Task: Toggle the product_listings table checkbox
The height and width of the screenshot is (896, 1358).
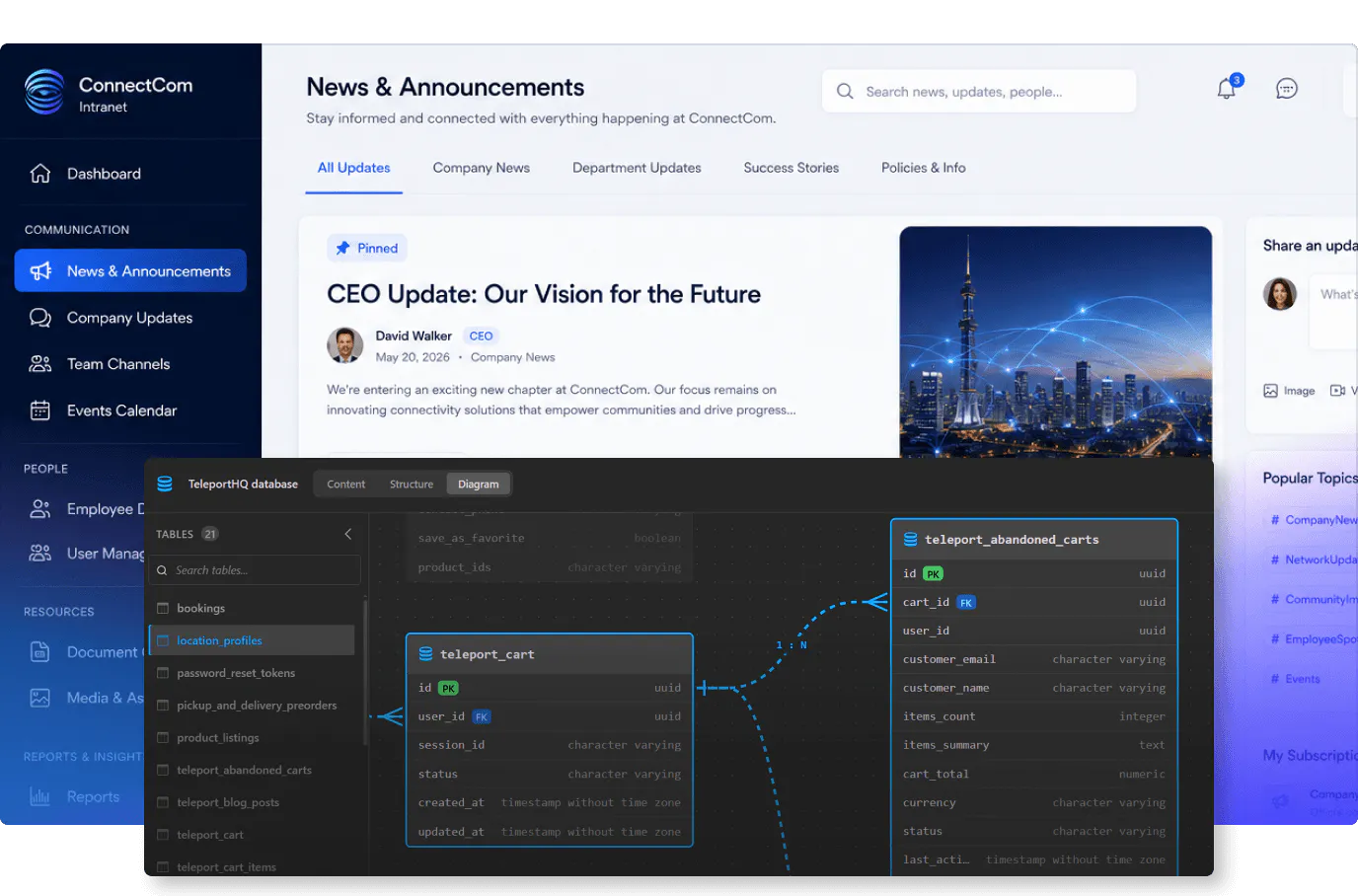Action: coord(163,737)
